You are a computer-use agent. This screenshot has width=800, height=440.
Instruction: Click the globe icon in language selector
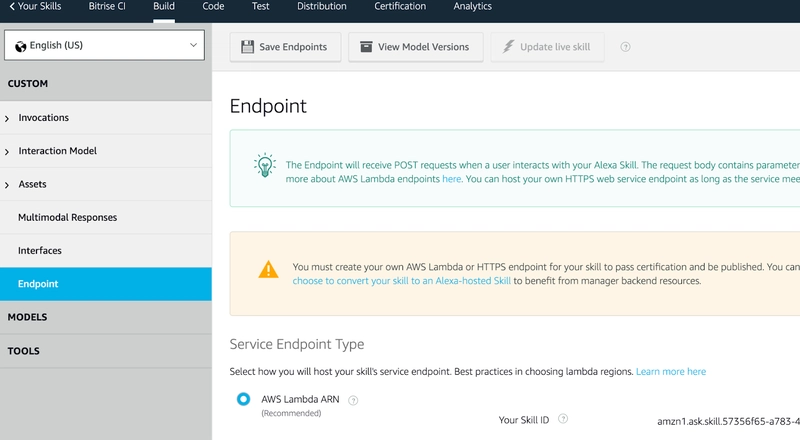20,46
